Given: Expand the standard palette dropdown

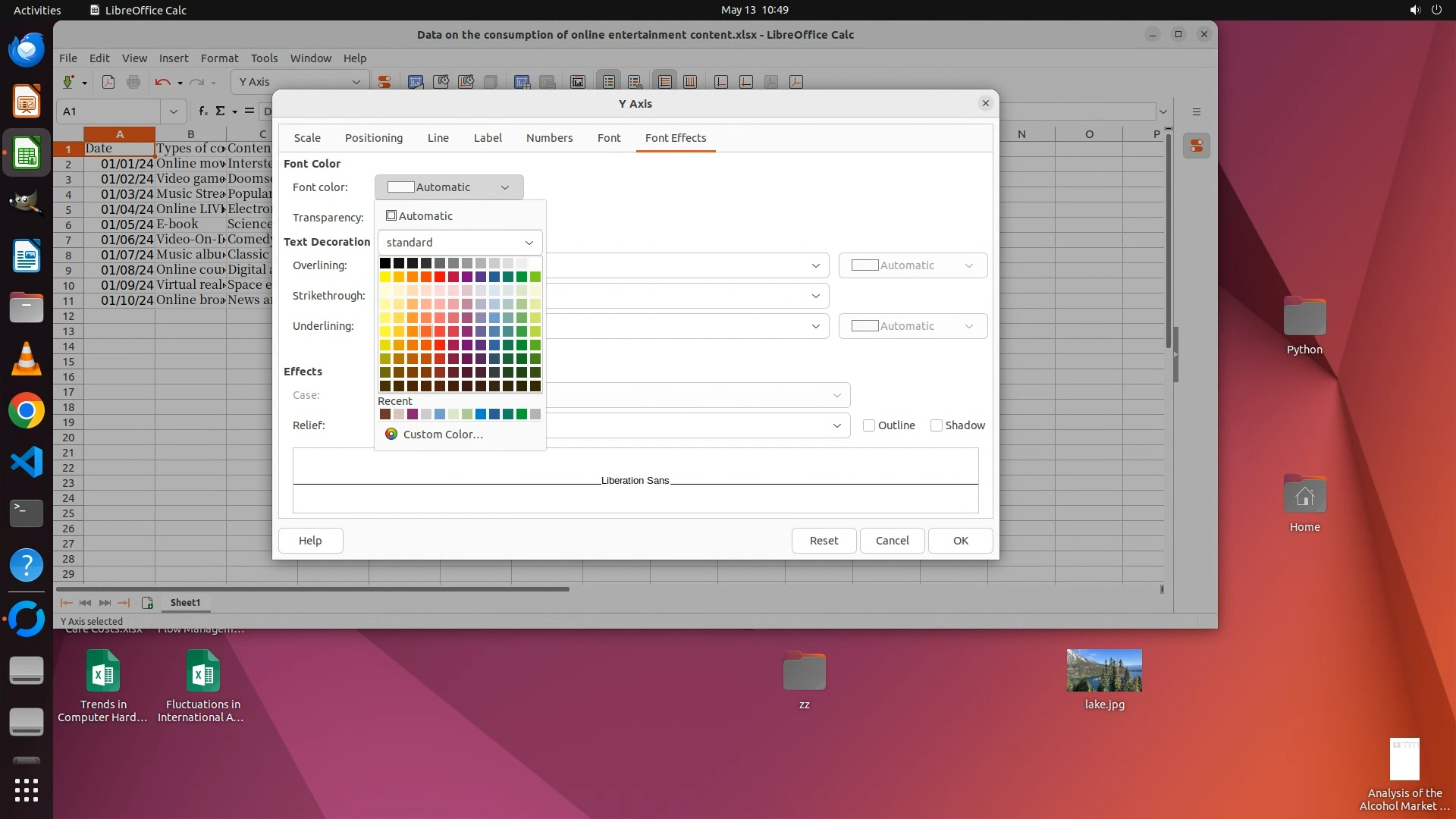Looking at the screenshot, I should [460, 243].
